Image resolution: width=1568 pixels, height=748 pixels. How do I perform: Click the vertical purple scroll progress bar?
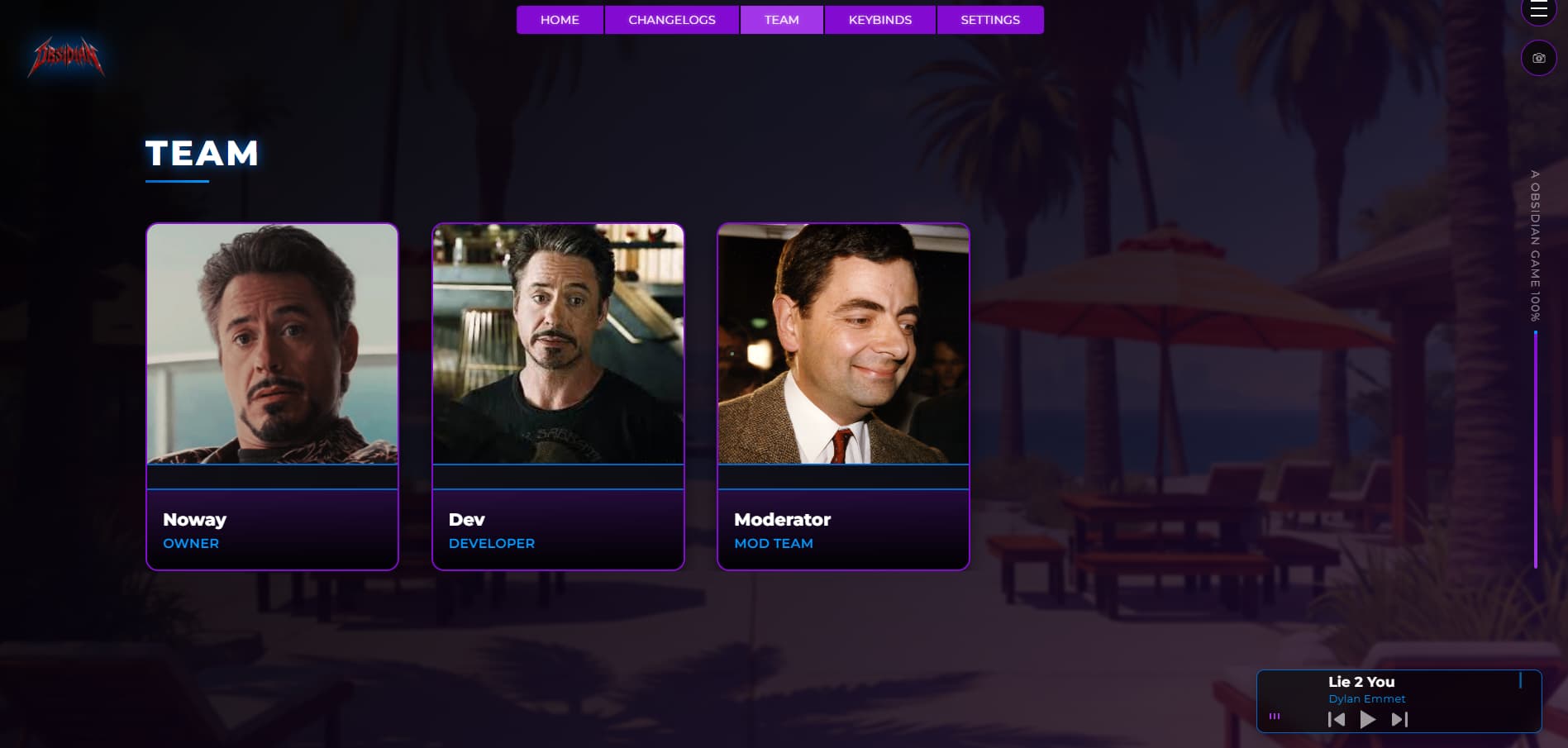(x=1536, y=449)
